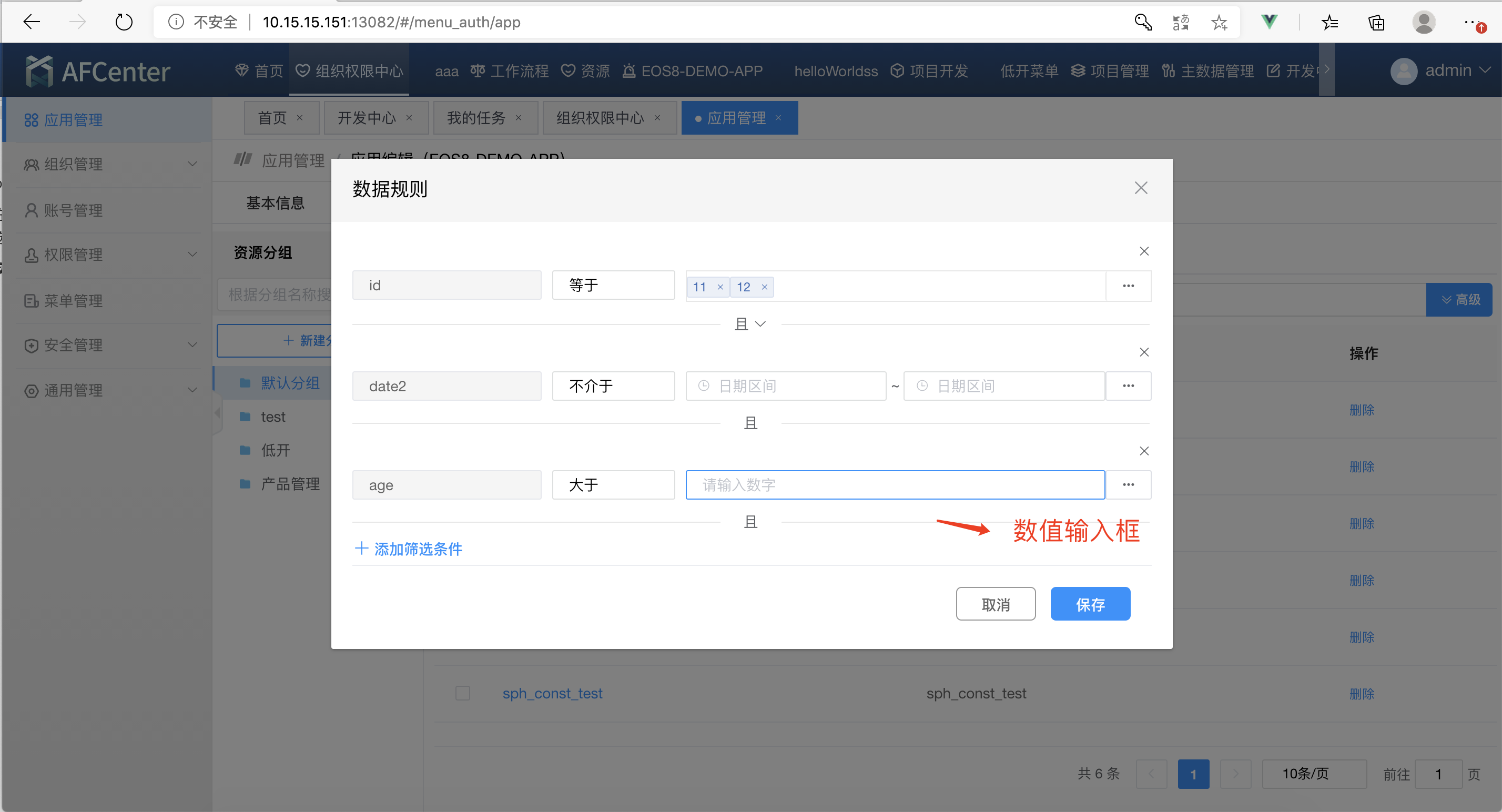Close the 数据规则 dialog
This screenshot has height=812, width=1502.
pyautogui.click(x=1141, y=188)
